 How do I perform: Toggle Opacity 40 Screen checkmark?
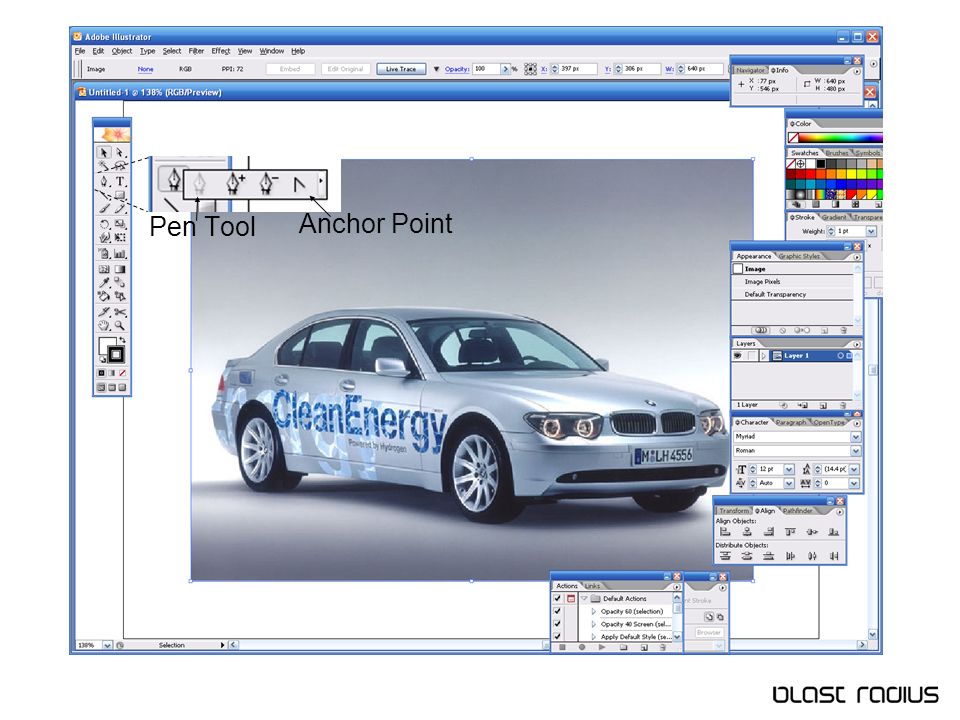[557, 623]
